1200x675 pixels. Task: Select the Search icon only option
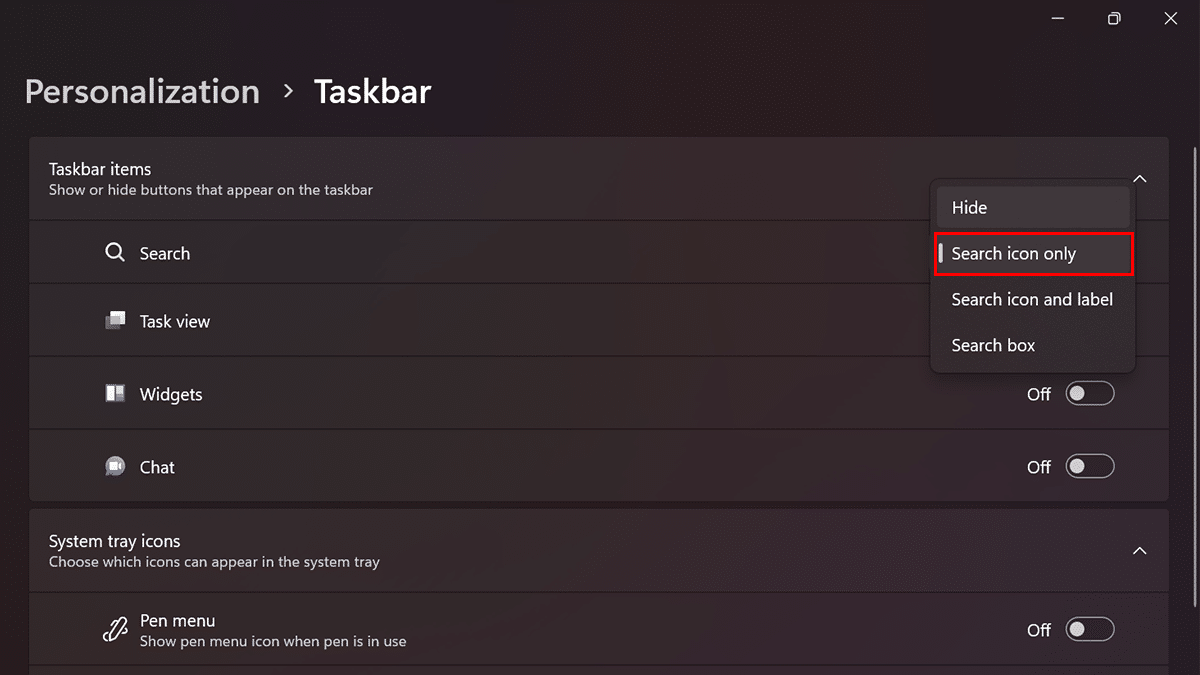[x=1032, y=254]
